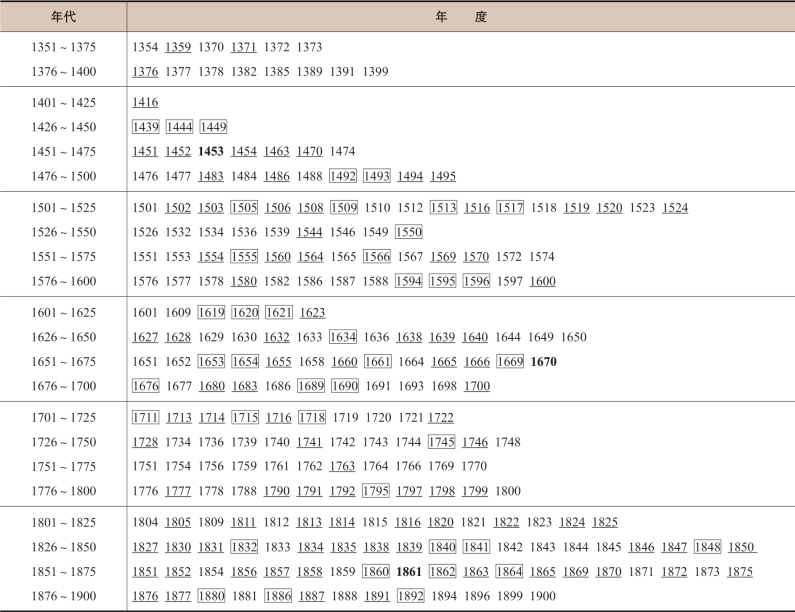Select the period row 1751 ~ 1775
The image size is (795, 612).
63,466
